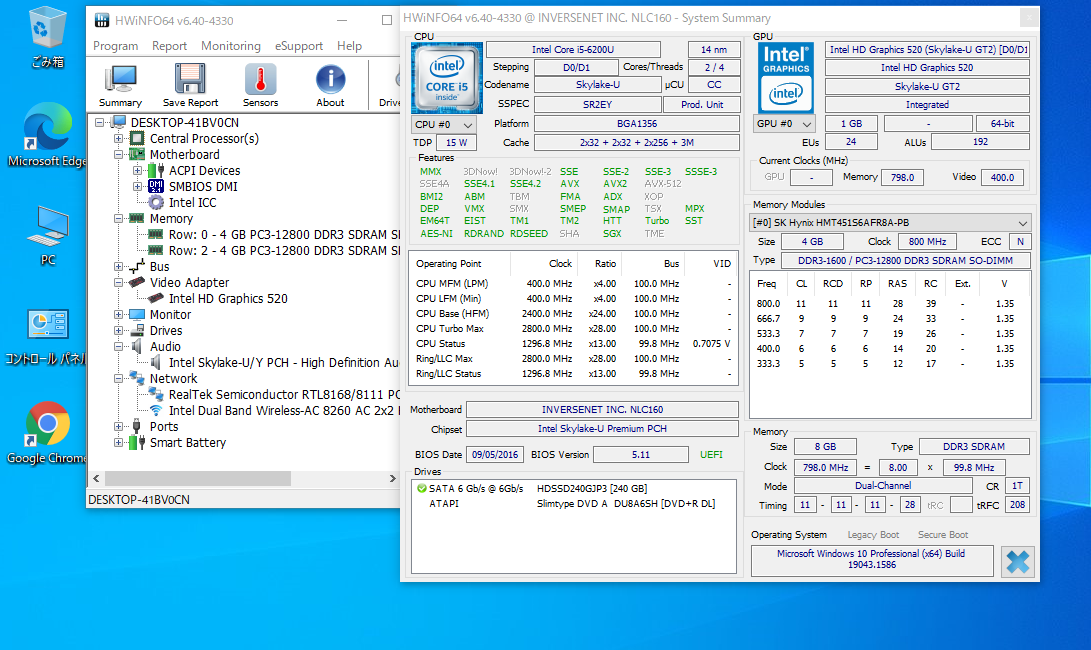The image size is (1091, 650).
Task: Open Sensors thermometer icon
Action: point(260,85)
